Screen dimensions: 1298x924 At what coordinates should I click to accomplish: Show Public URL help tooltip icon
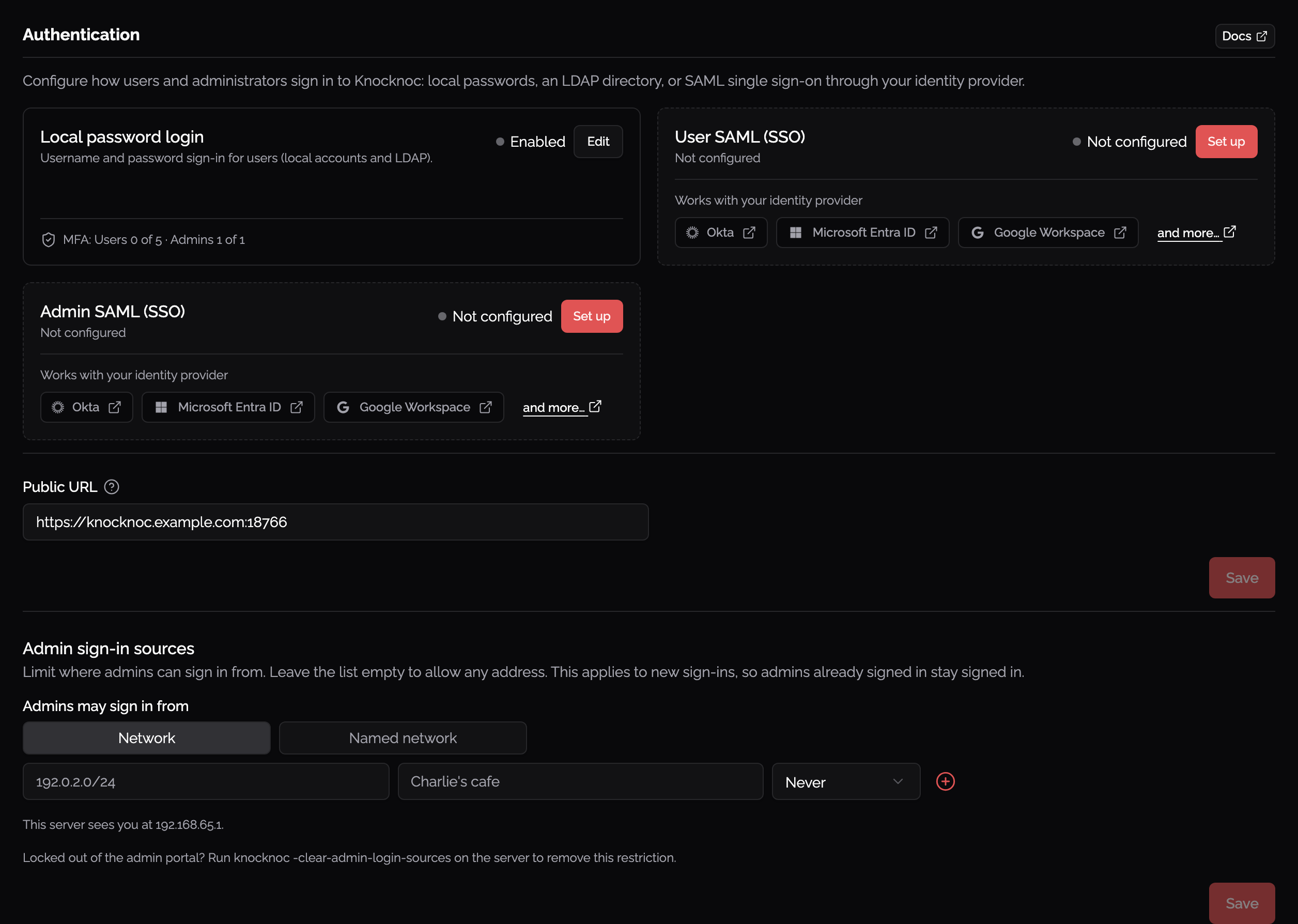112,487
